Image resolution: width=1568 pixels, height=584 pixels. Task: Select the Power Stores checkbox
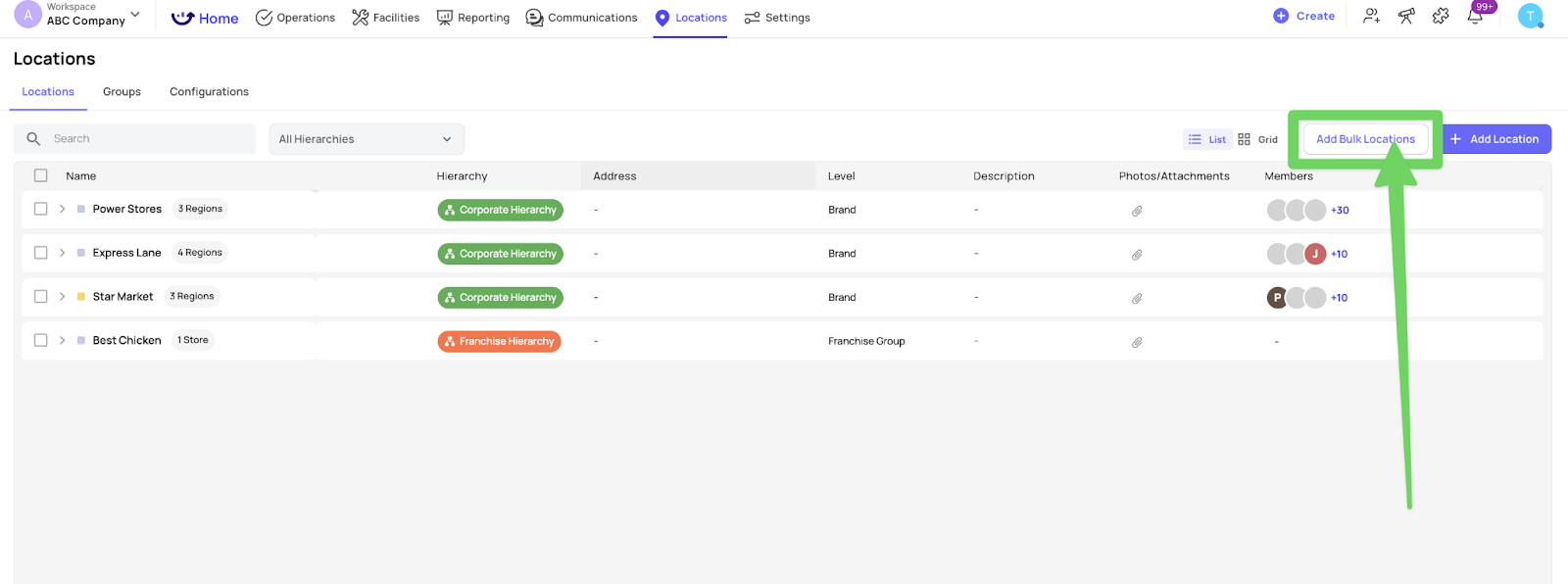41,209
